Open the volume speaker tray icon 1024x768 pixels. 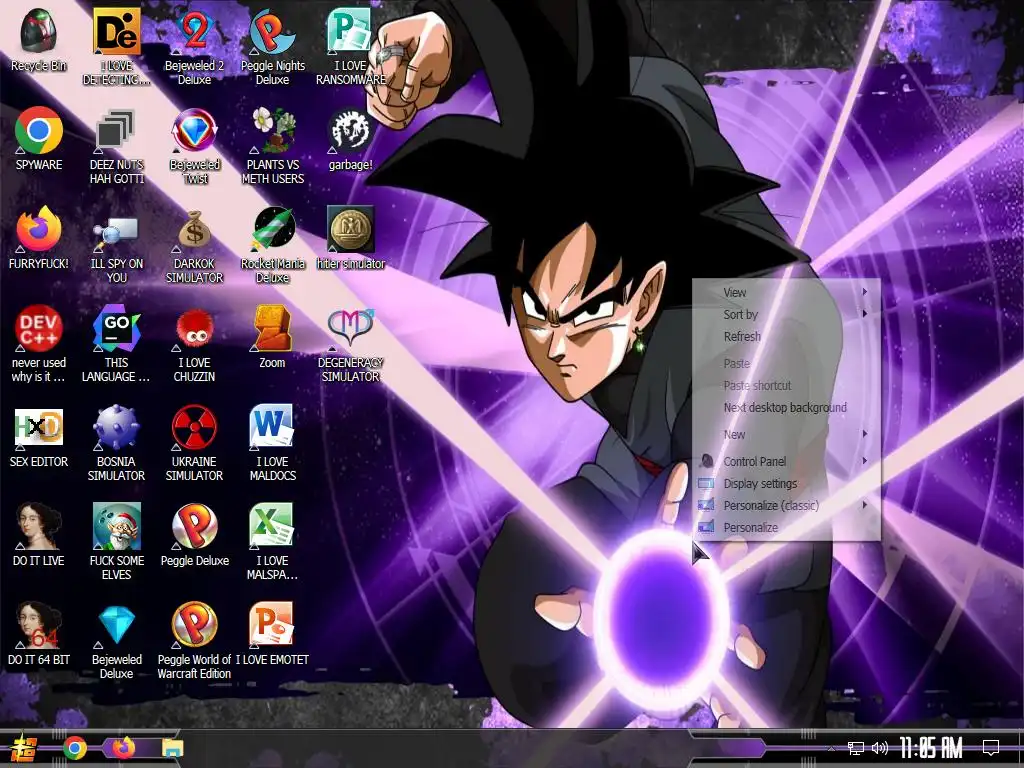pyautogui.click(x=880, y=748)
